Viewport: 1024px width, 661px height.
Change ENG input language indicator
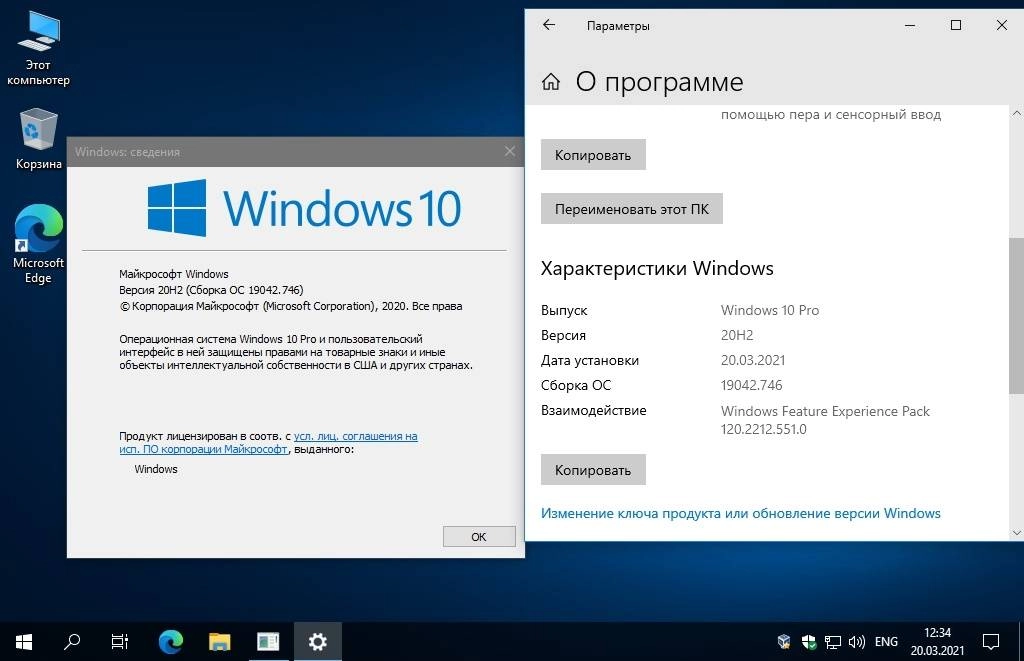[886, 642]
